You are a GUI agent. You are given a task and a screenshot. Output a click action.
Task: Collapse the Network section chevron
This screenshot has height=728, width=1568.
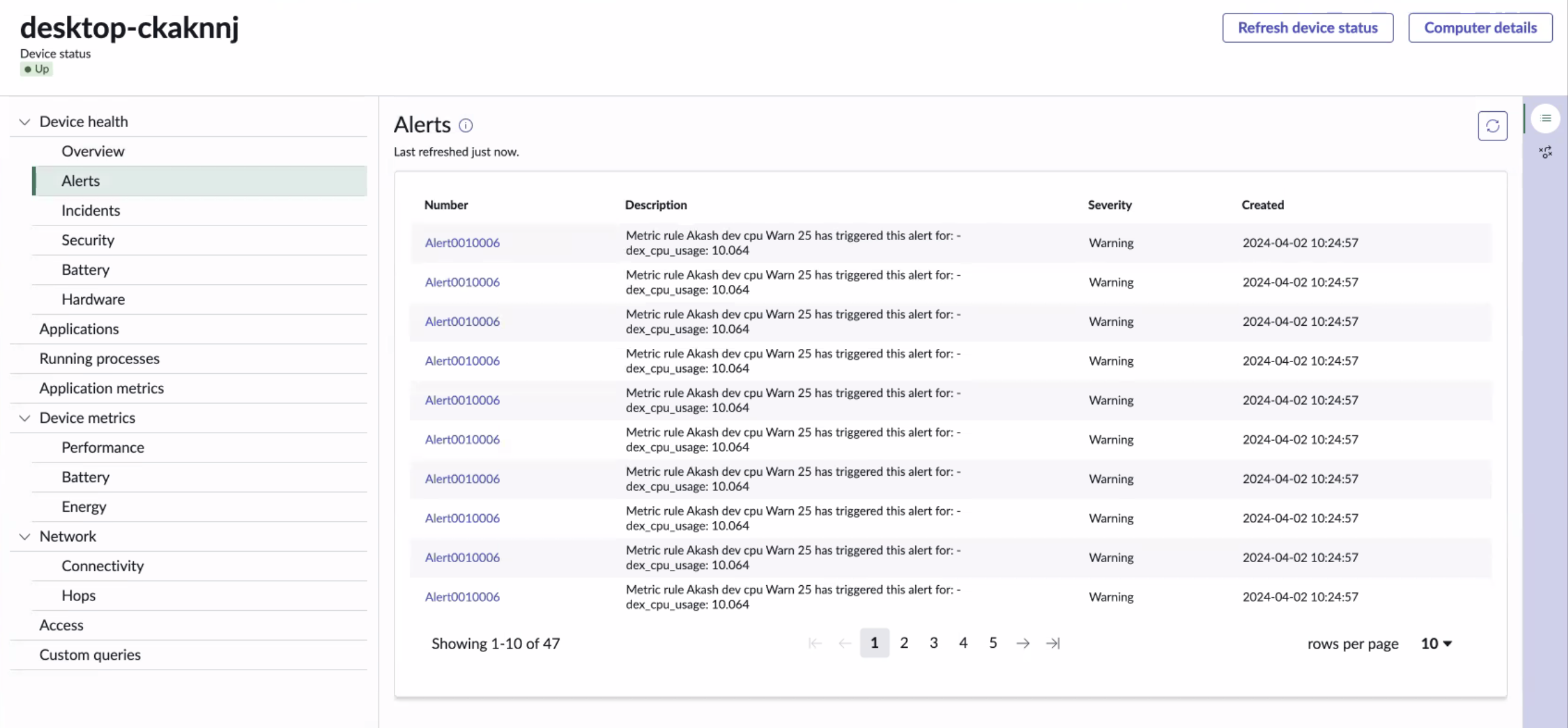24,537
